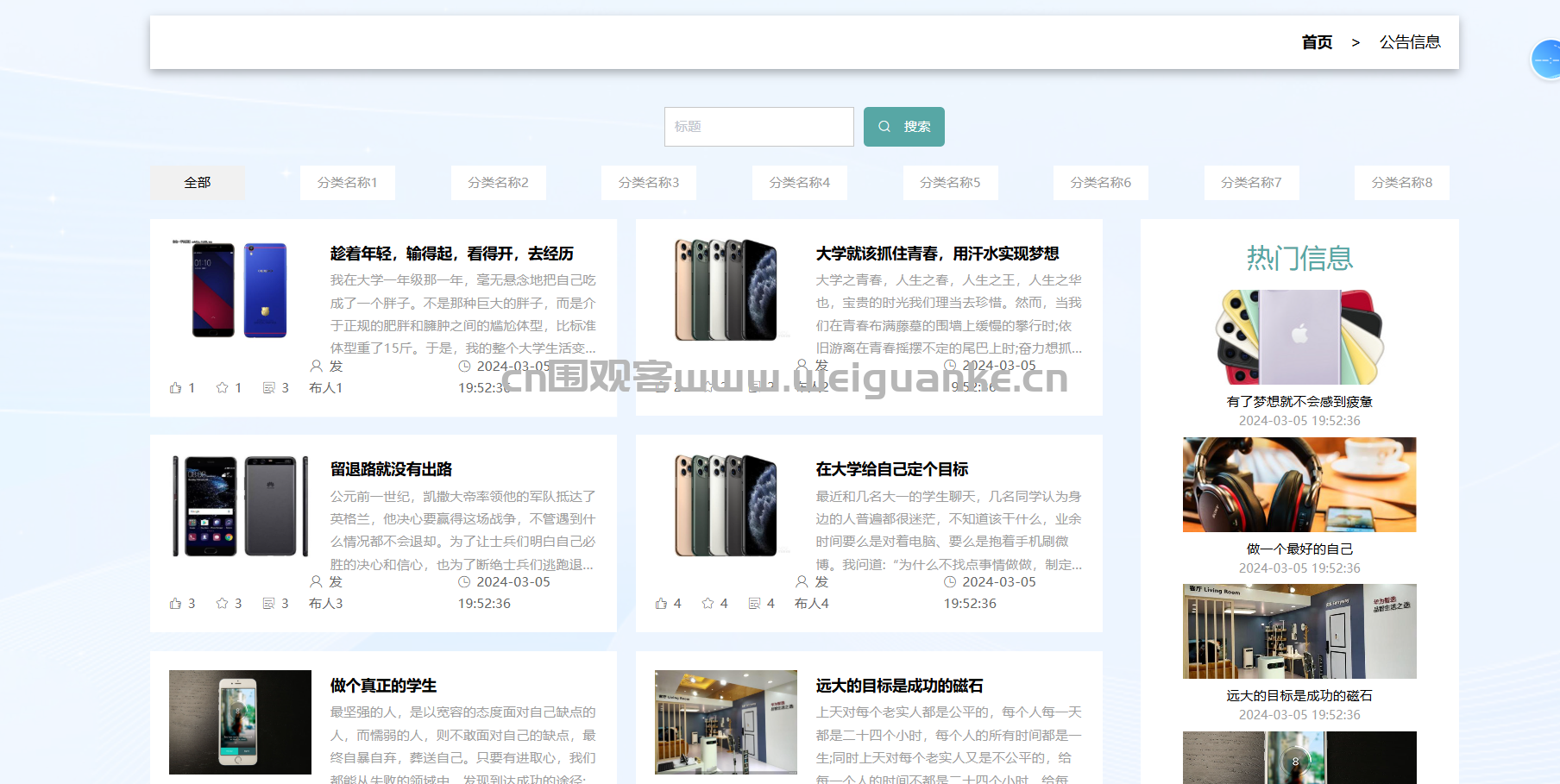Screen dimensions: 1560x784
Task: Switch to 分类名称1 category
Action: 348,183
